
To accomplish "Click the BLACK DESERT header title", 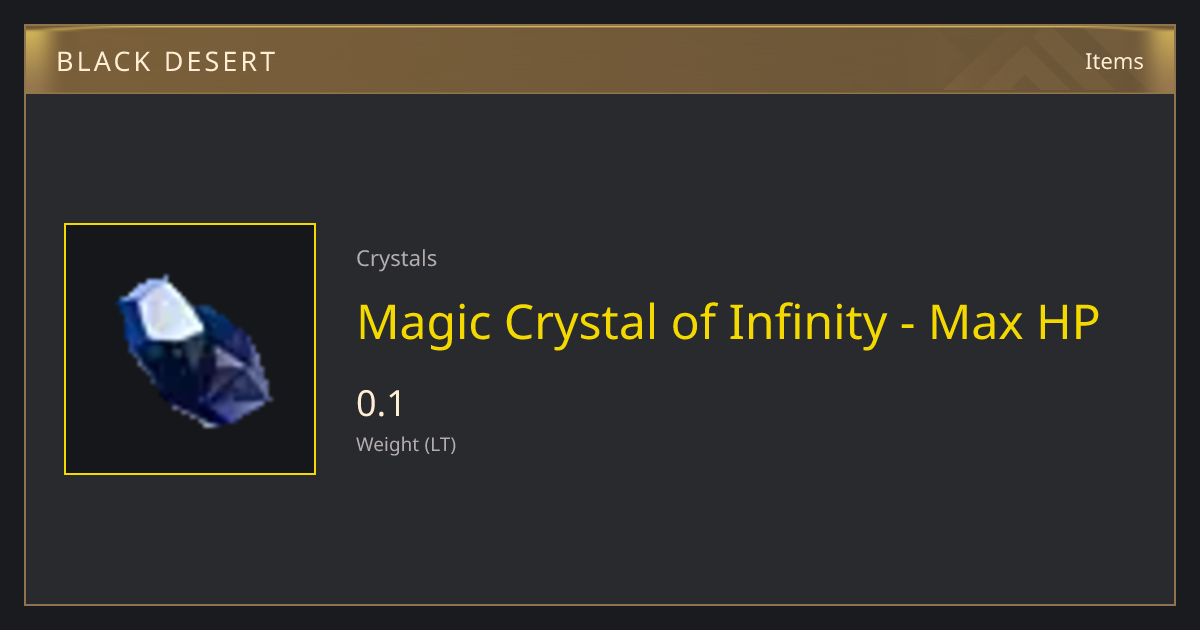I will point(166,62).
